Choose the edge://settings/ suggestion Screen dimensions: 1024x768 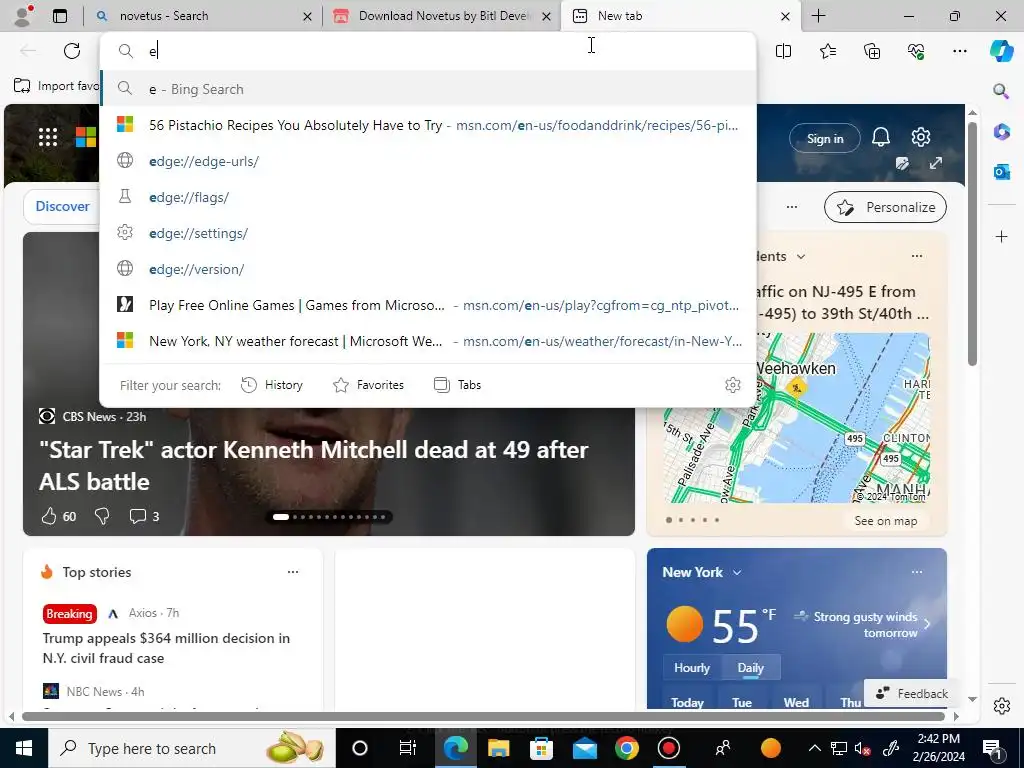pyautogui.click(x=428, y=232)
